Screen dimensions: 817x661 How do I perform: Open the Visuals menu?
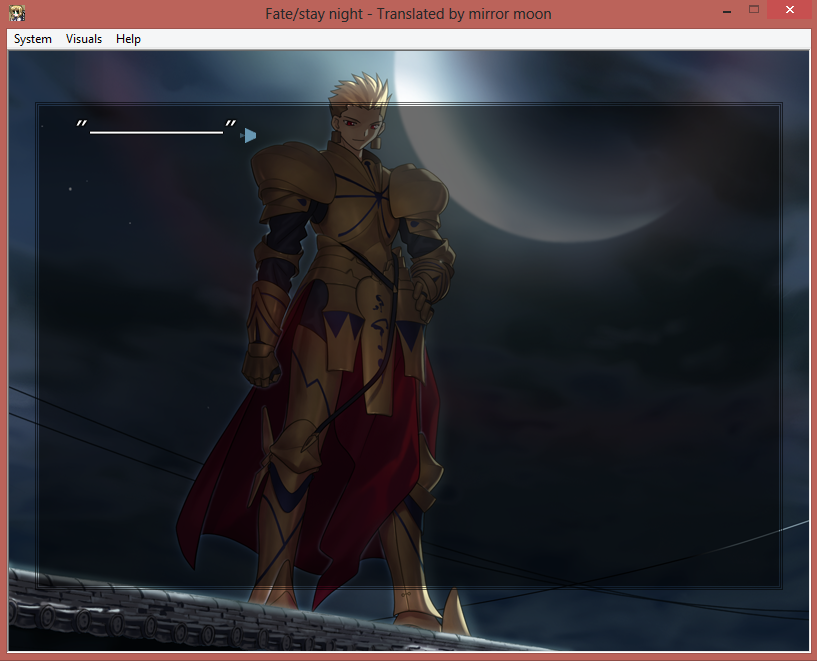tap(84, 39)
